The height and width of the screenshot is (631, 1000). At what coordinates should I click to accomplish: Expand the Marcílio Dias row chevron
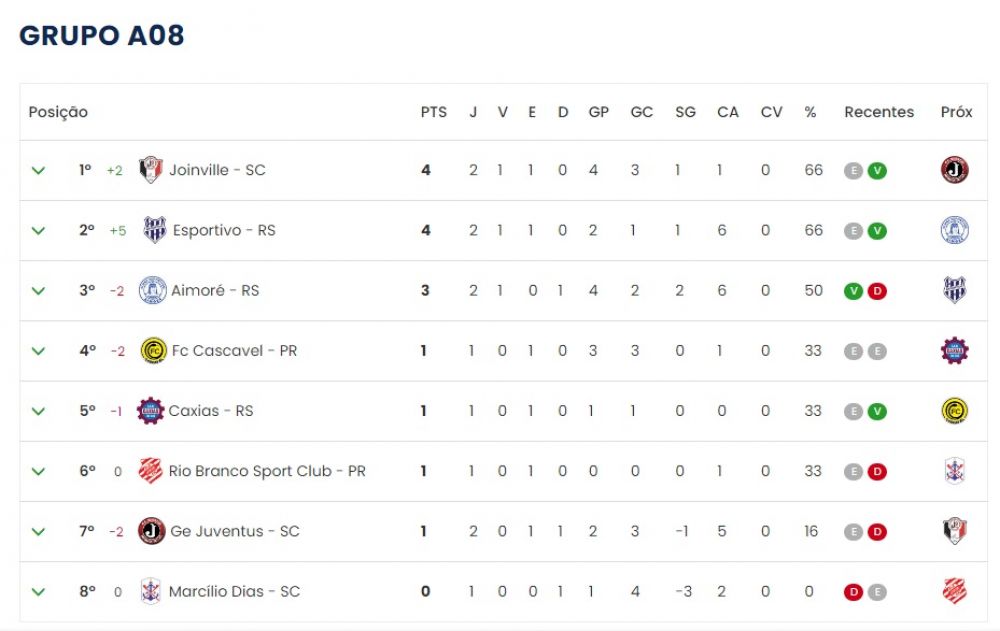click(x=38, y=592)
